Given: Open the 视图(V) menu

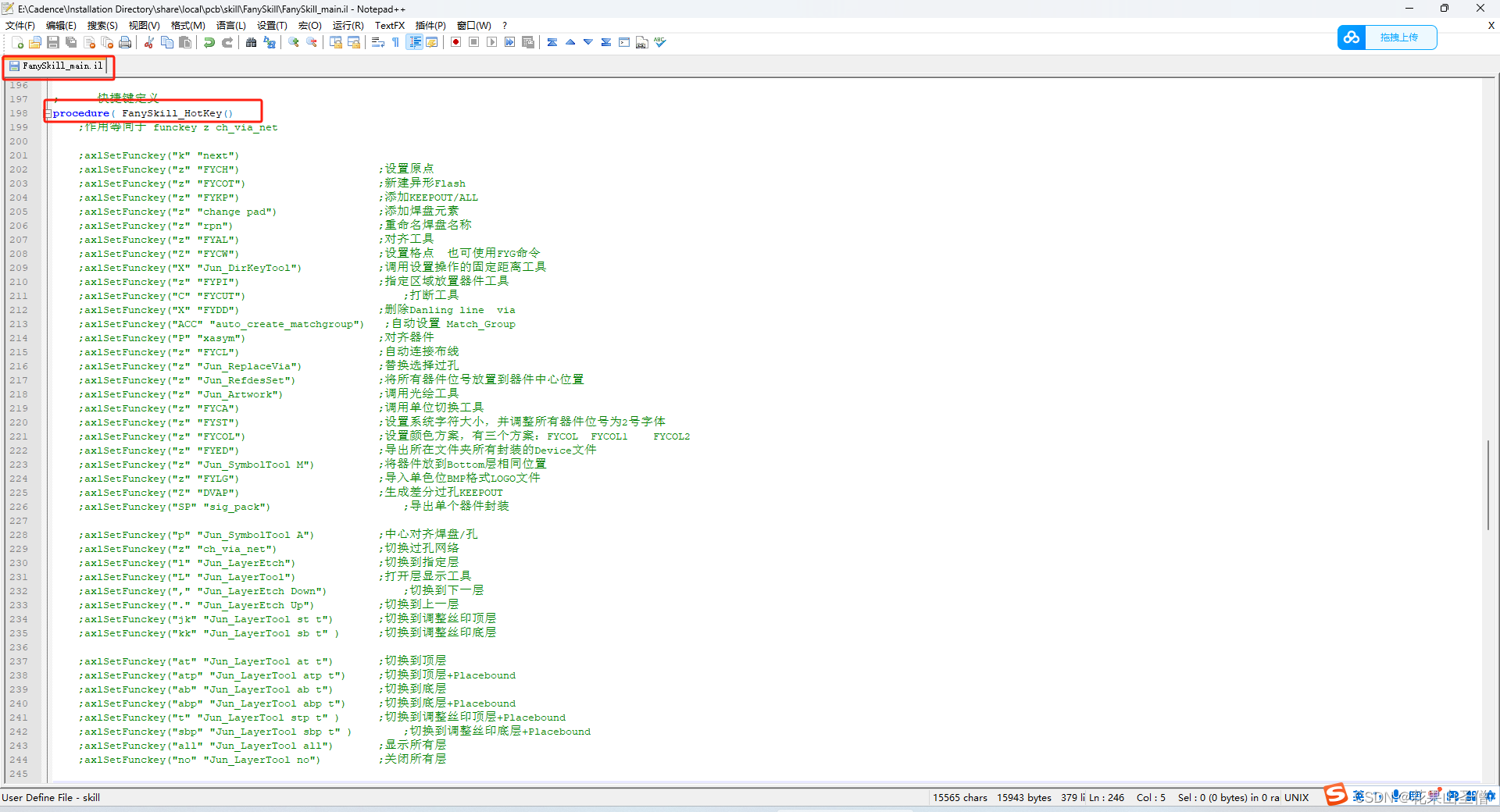Looking at the screenshot, I should pos(145,26).
